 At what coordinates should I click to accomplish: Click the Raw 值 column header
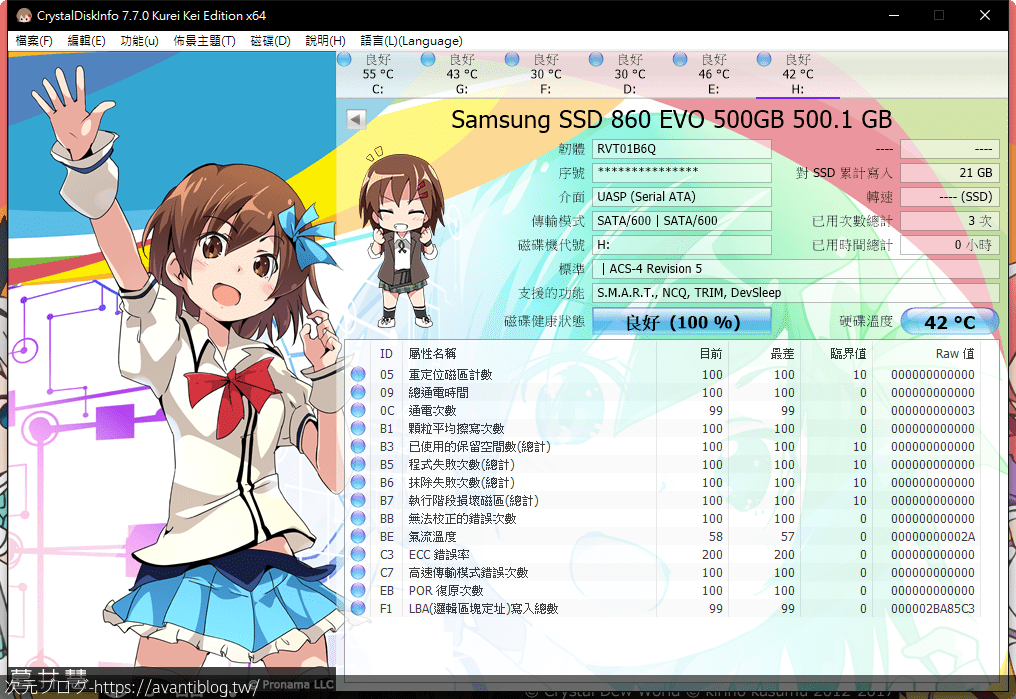click(926, 354)
